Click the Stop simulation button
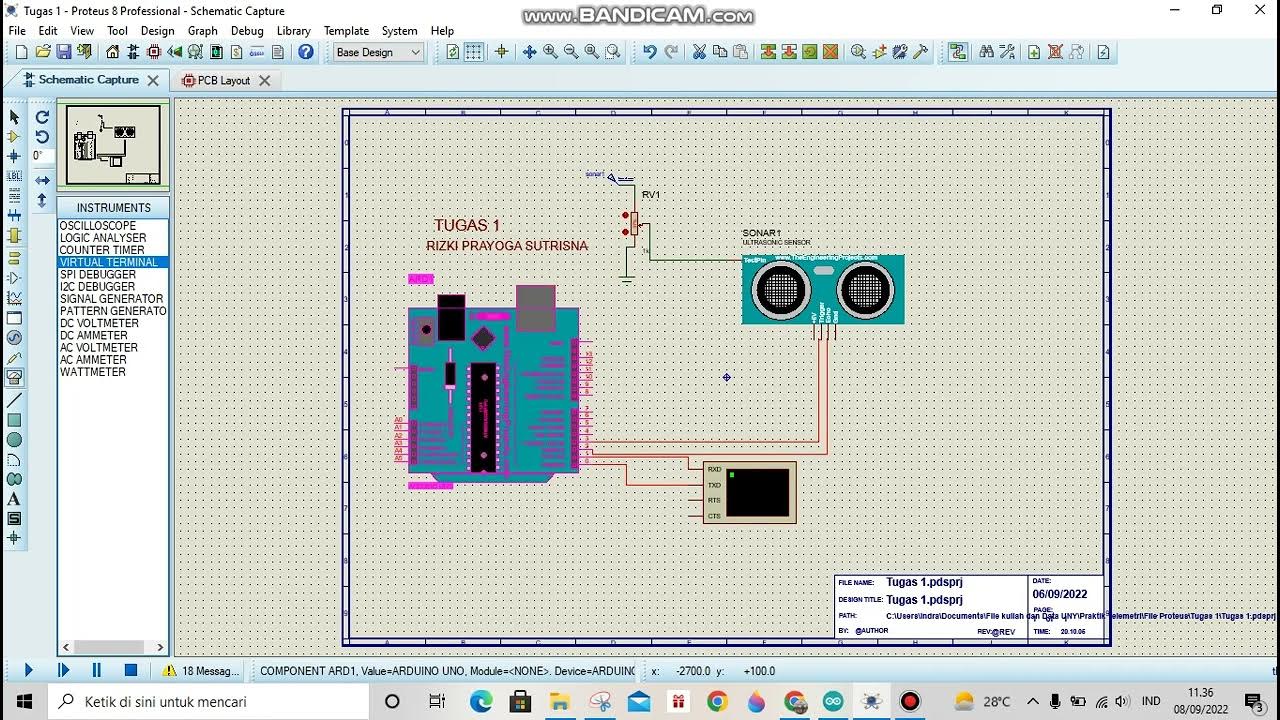 131,670
